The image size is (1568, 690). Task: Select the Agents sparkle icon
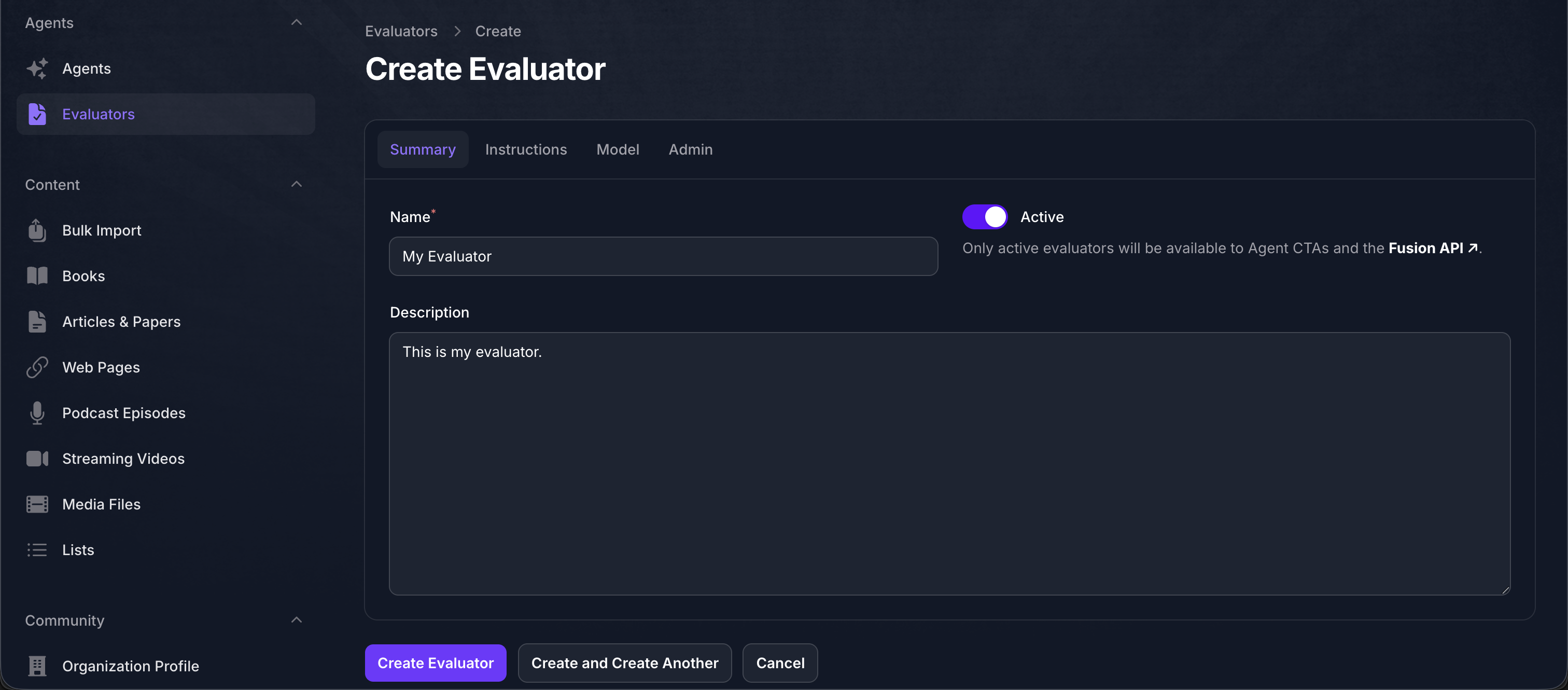tap(37, 68)
